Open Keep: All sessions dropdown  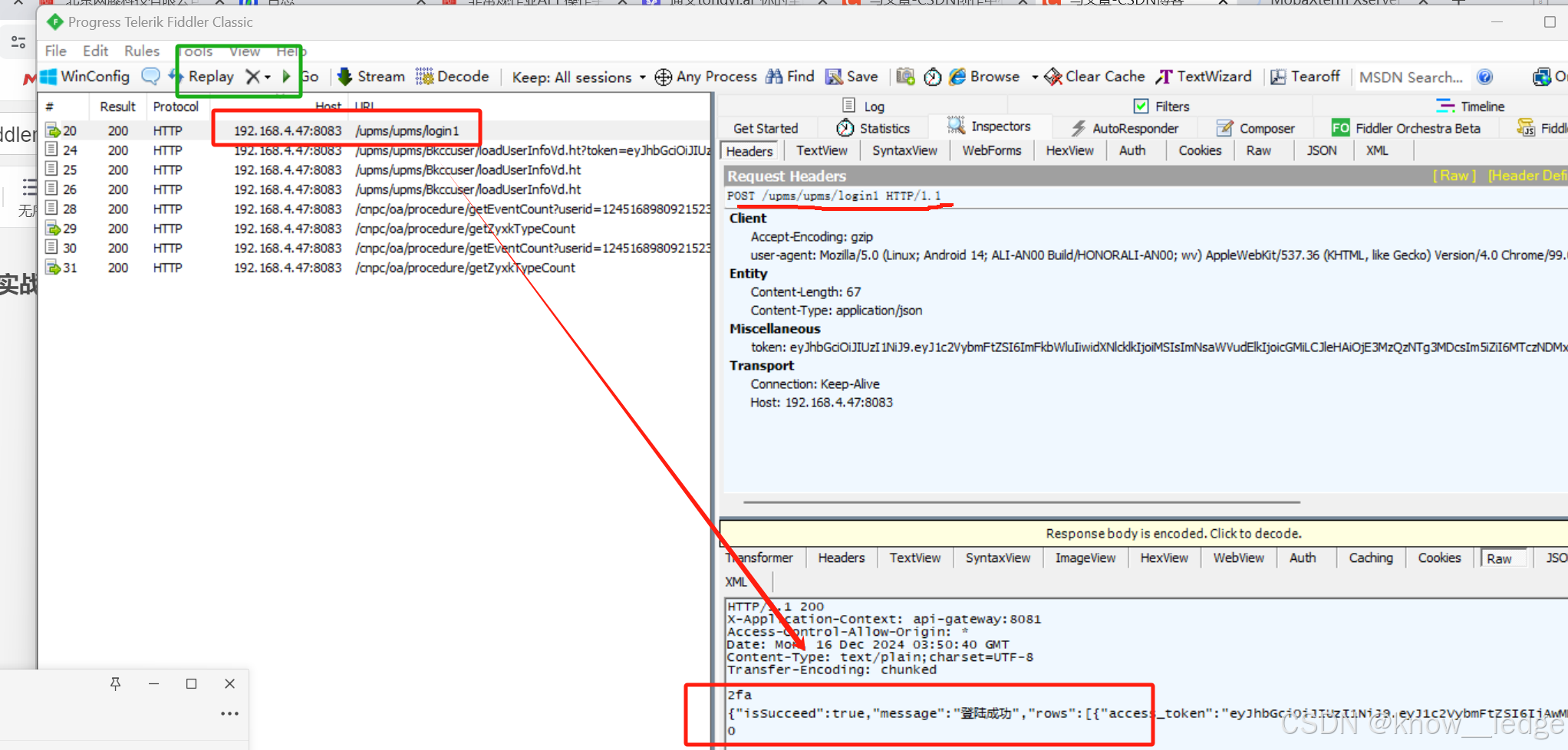tap(579, 77)
